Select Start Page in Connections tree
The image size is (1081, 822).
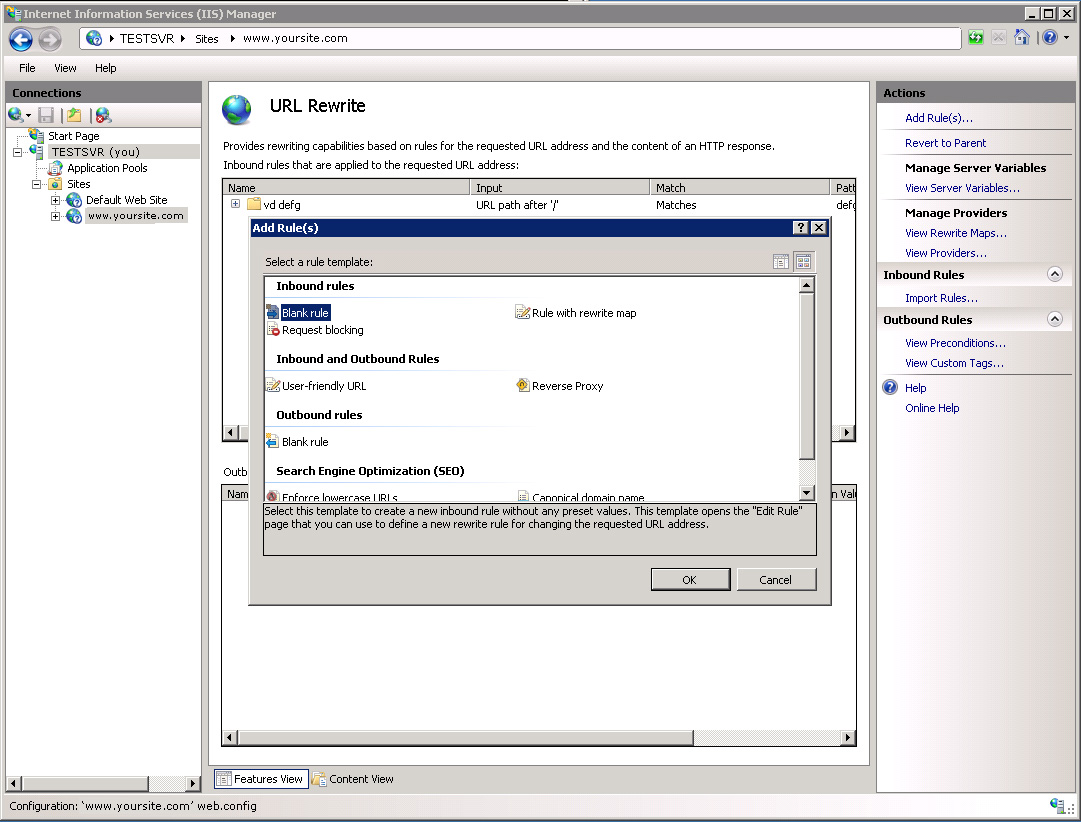[x=74, y=136]
